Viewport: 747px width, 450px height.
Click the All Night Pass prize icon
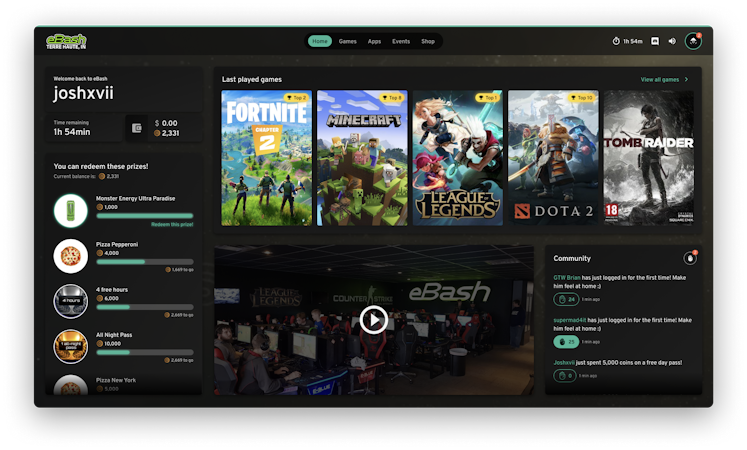(x=71, y=347)
